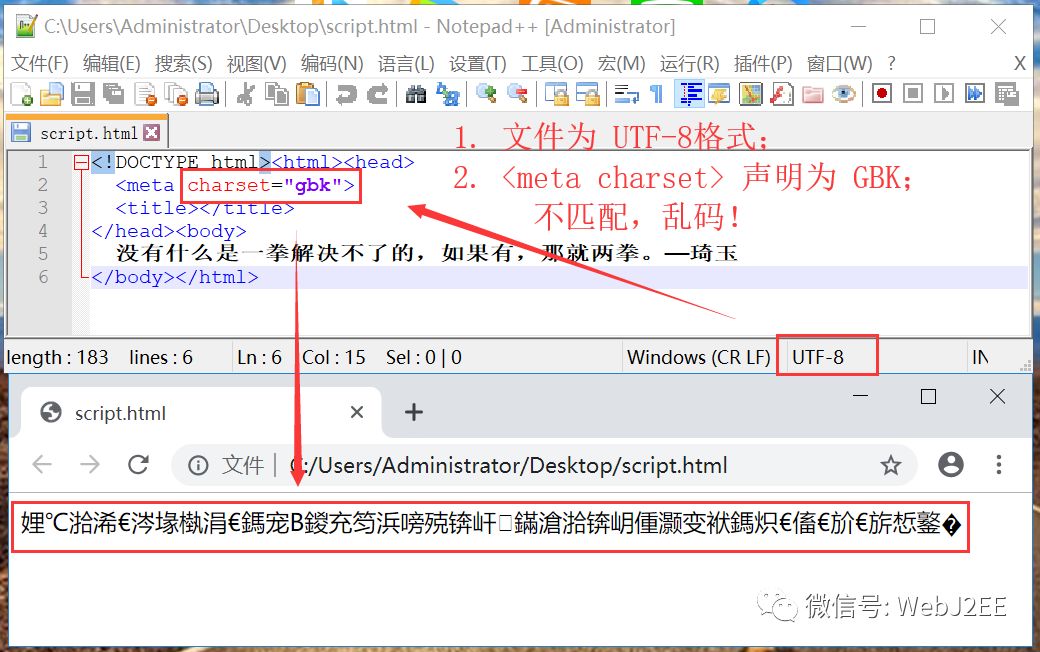Screen dimensions: 1040x652
Task: Open a new browser tab with plus
Action: 414,412
